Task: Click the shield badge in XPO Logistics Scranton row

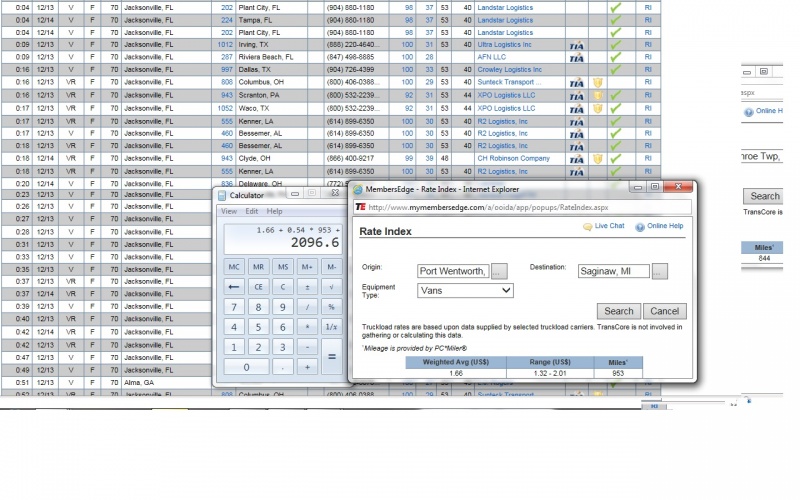Action: (x=597, y=95)
